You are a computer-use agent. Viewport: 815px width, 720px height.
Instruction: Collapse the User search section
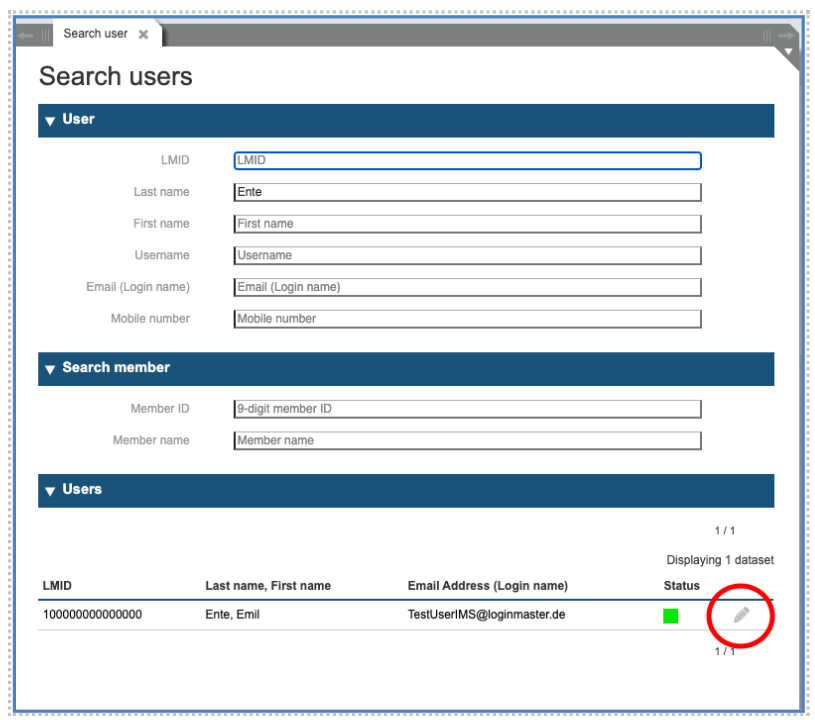51,118
